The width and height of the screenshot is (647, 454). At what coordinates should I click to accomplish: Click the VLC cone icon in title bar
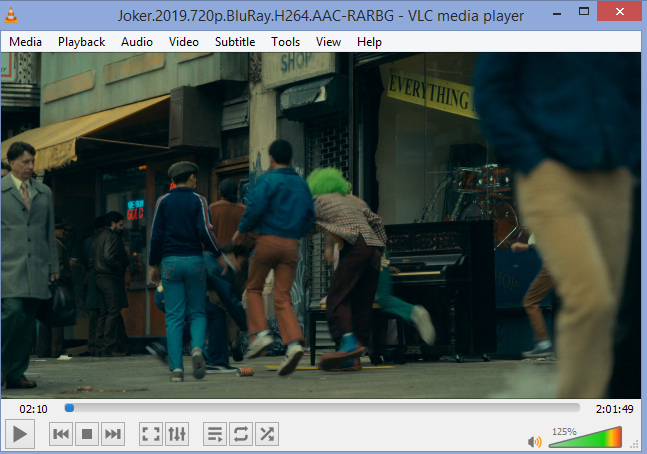coord(11,15)
